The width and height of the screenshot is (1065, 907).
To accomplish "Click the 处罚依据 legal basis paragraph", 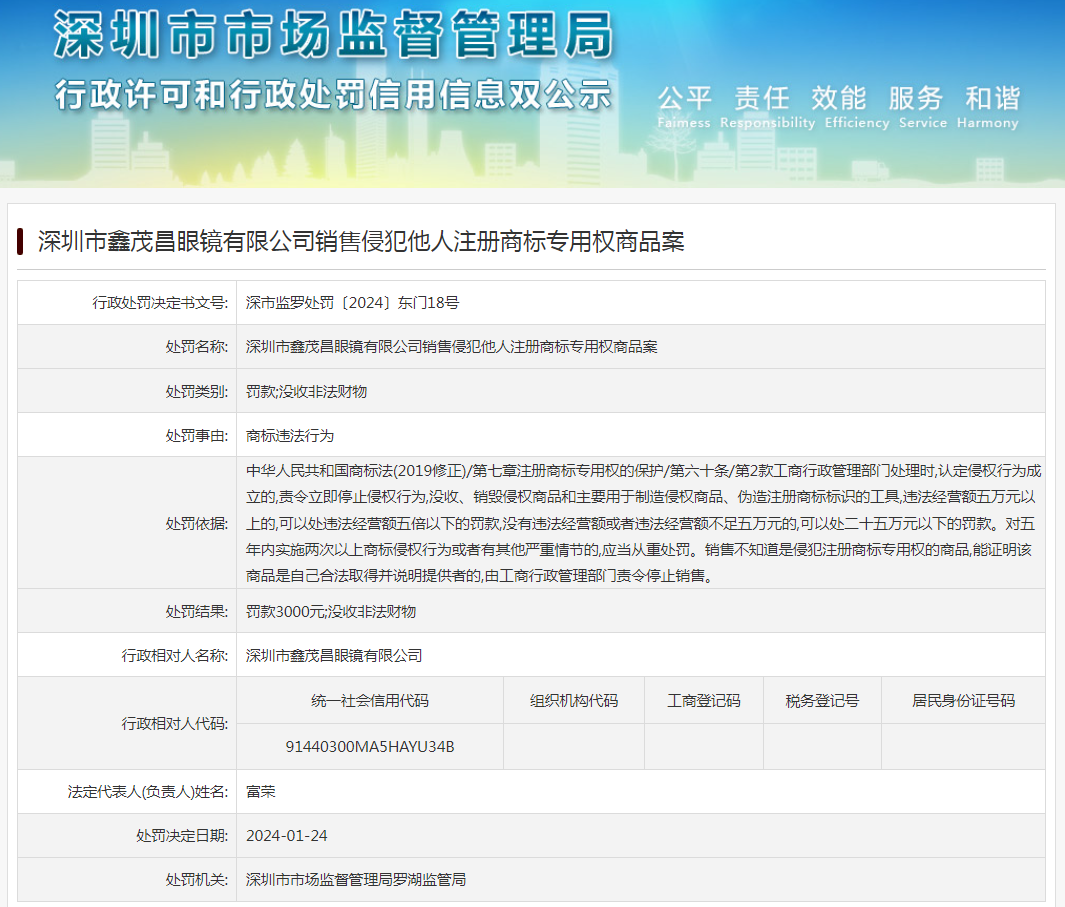I will pyautogui.click(x=643, y=523).
